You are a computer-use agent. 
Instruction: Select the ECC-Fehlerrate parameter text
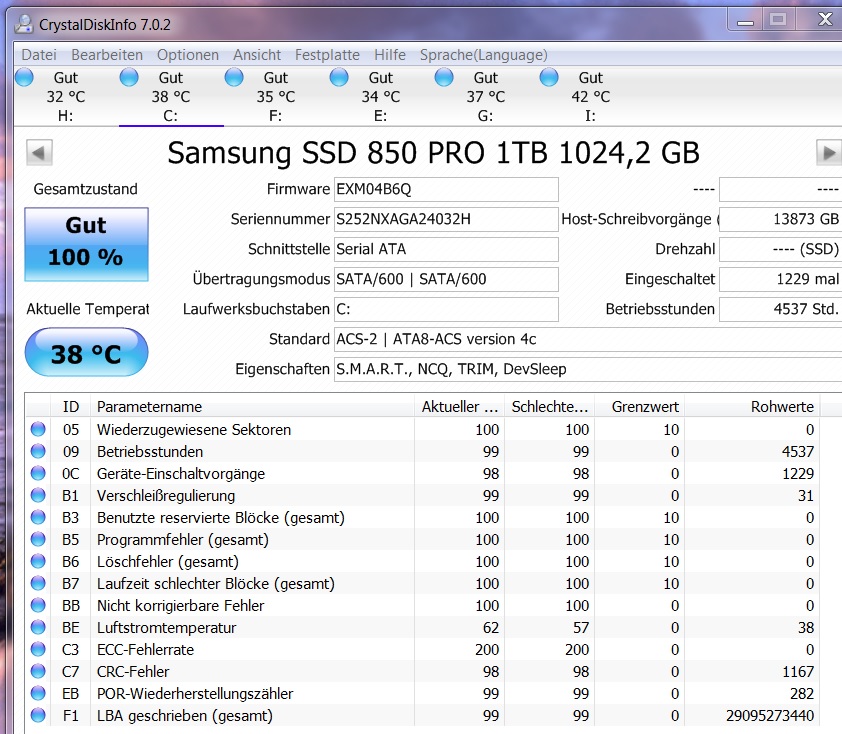click(145, 650)
